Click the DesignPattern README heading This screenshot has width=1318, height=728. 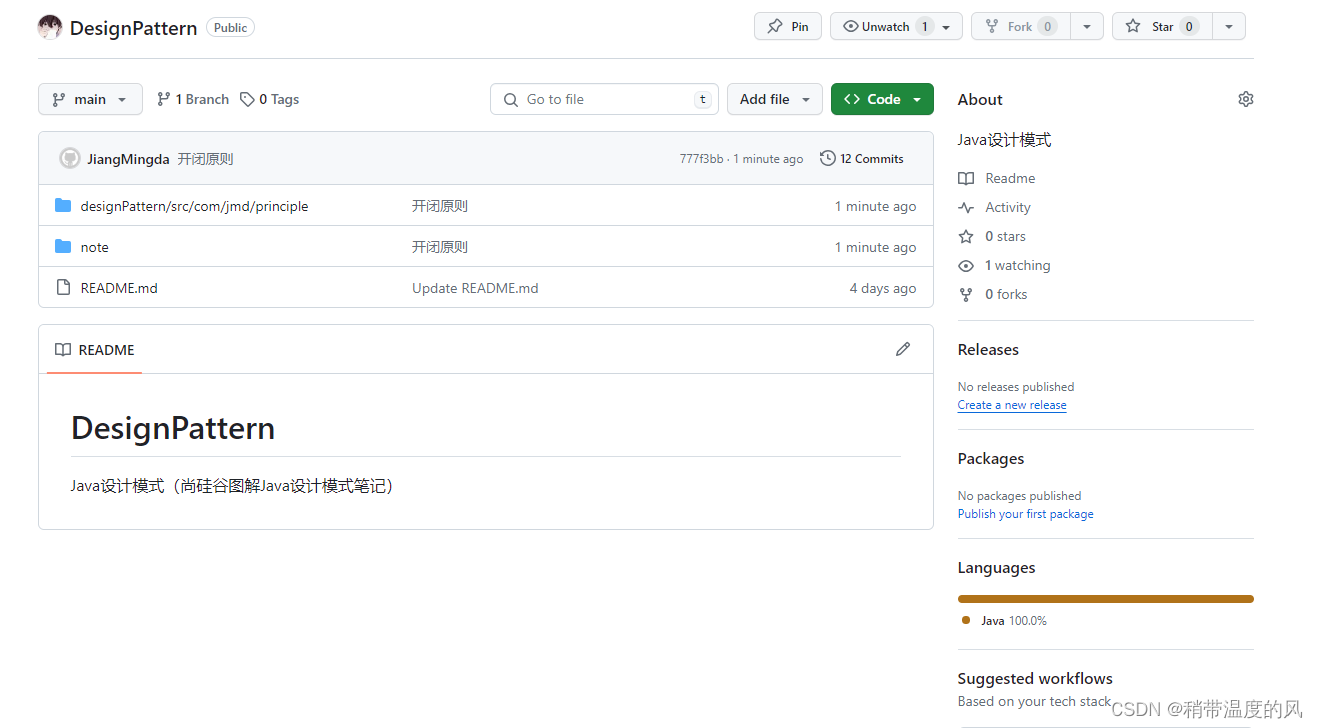(173, 428)
